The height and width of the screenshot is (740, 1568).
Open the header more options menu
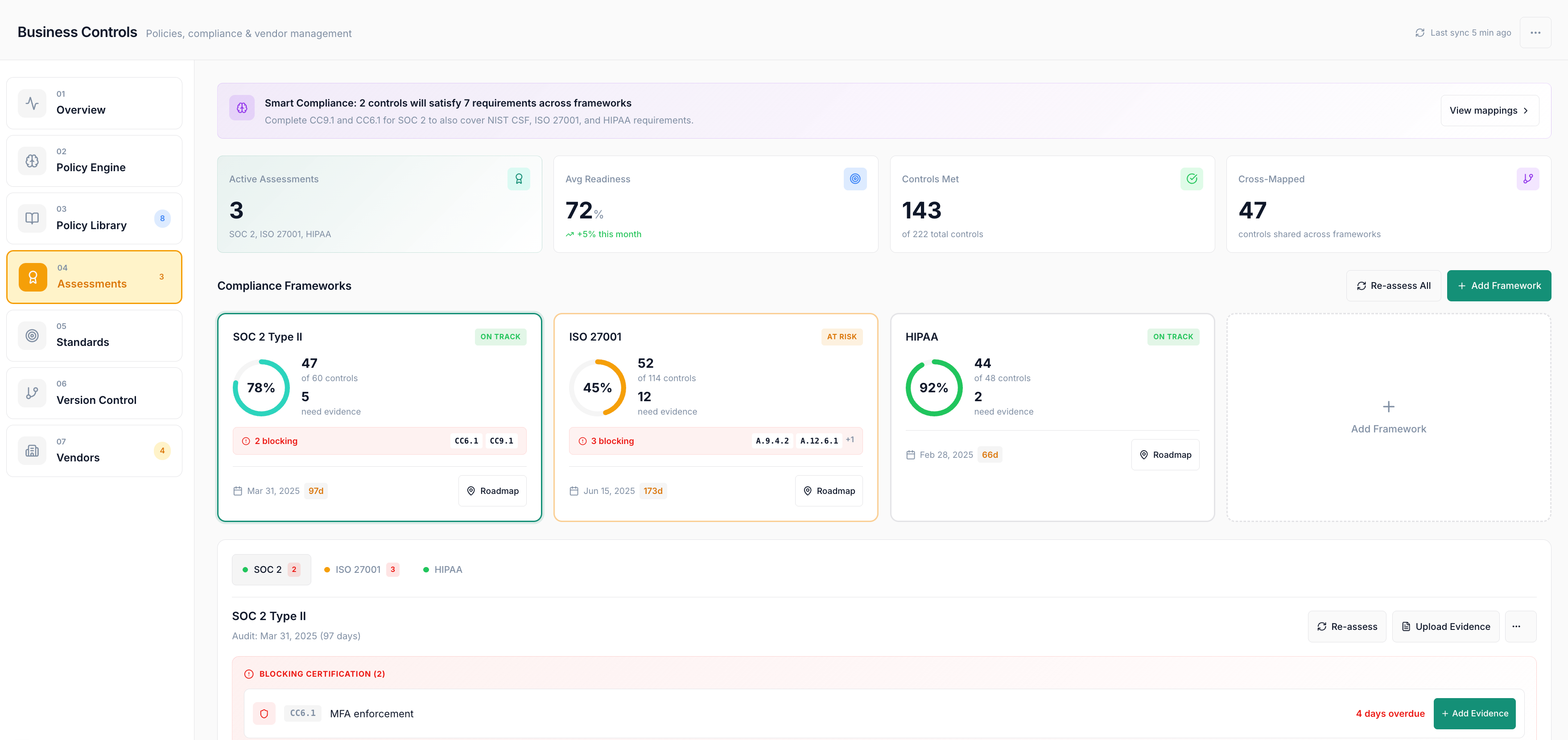tap(1535, 33)
